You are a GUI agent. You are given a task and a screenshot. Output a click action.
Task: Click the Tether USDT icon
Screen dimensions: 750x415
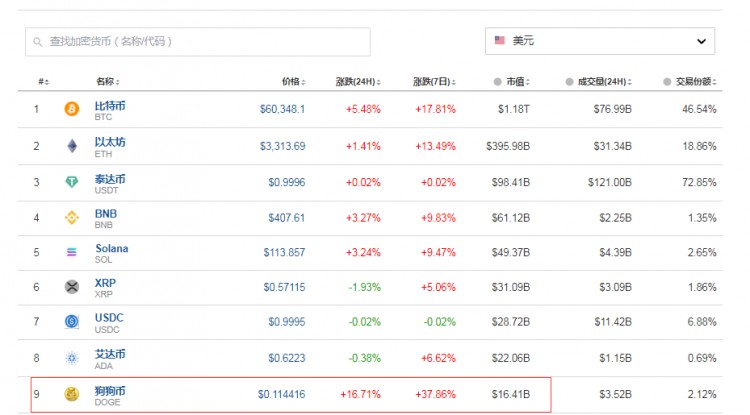72,182
